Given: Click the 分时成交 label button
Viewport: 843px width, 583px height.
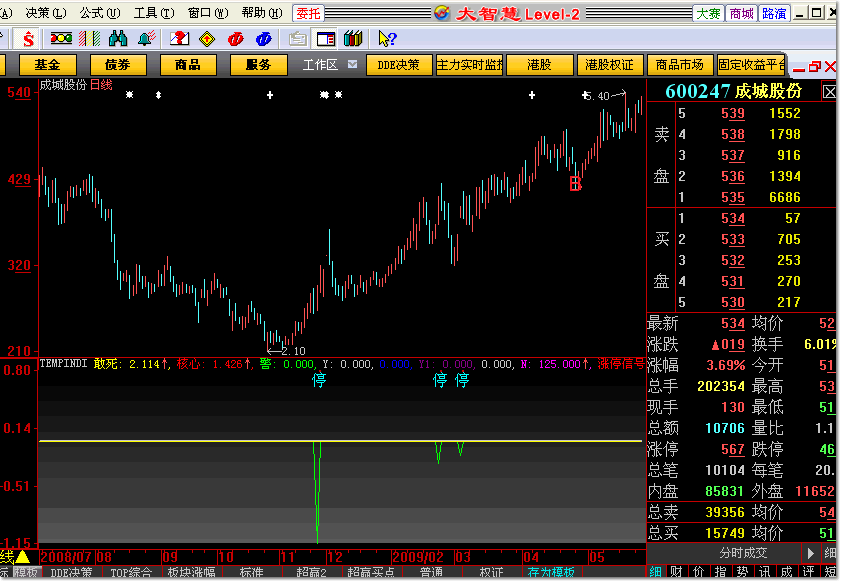Looking at the screenshot, I should [x=743, y=553].
